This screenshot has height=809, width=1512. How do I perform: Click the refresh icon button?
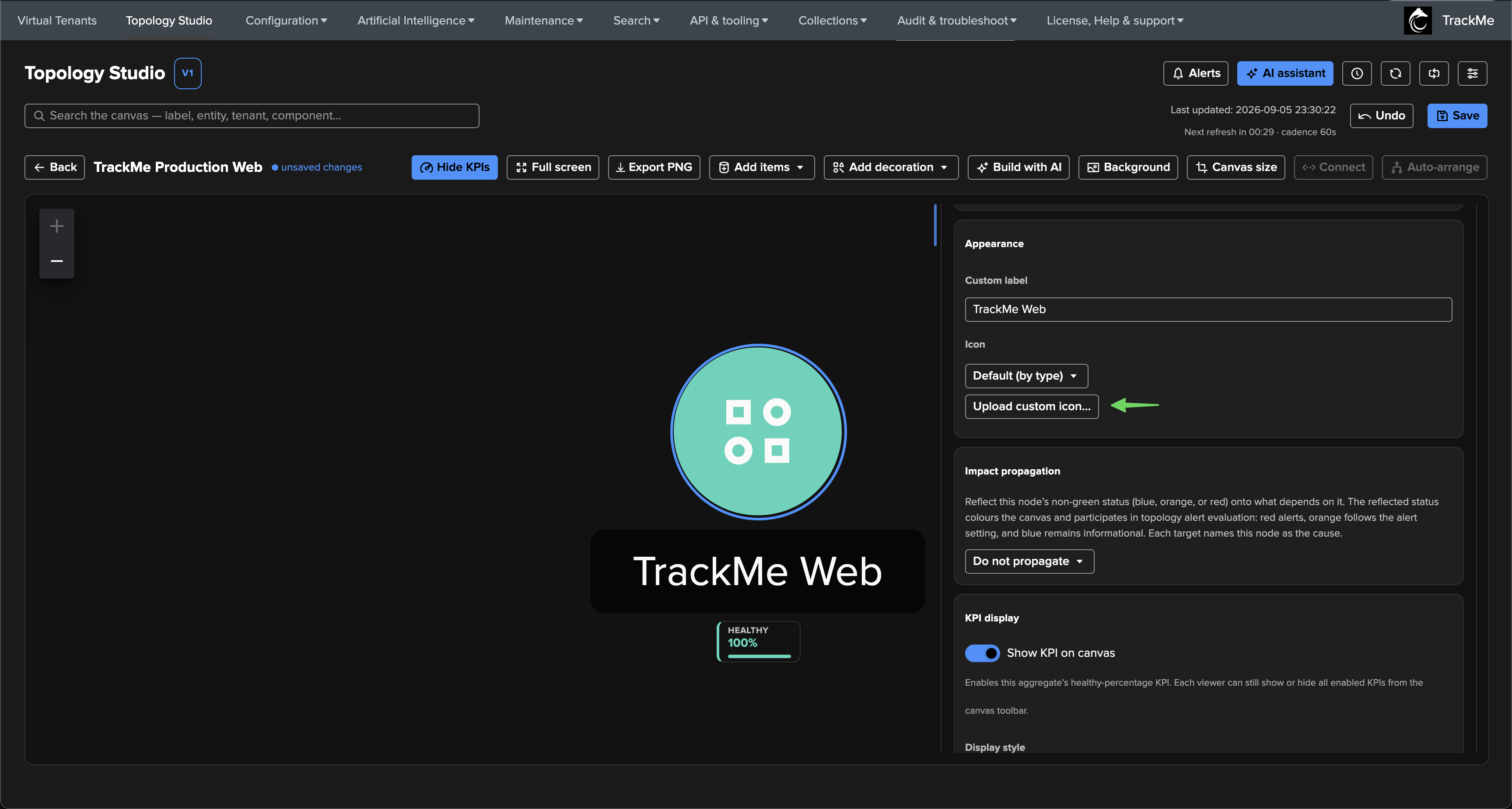click(x=1395, y=73)
